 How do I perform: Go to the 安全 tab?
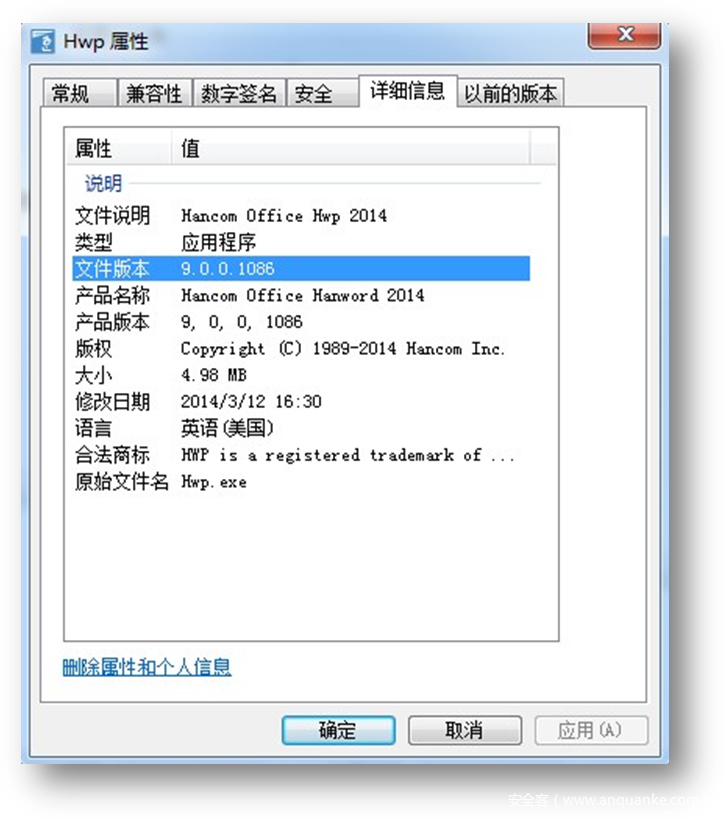coord(322,93)
